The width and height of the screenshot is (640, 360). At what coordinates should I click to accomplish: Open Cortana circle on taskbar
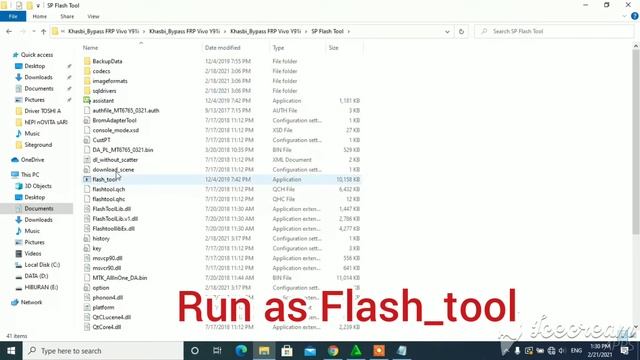coord(195,351)
